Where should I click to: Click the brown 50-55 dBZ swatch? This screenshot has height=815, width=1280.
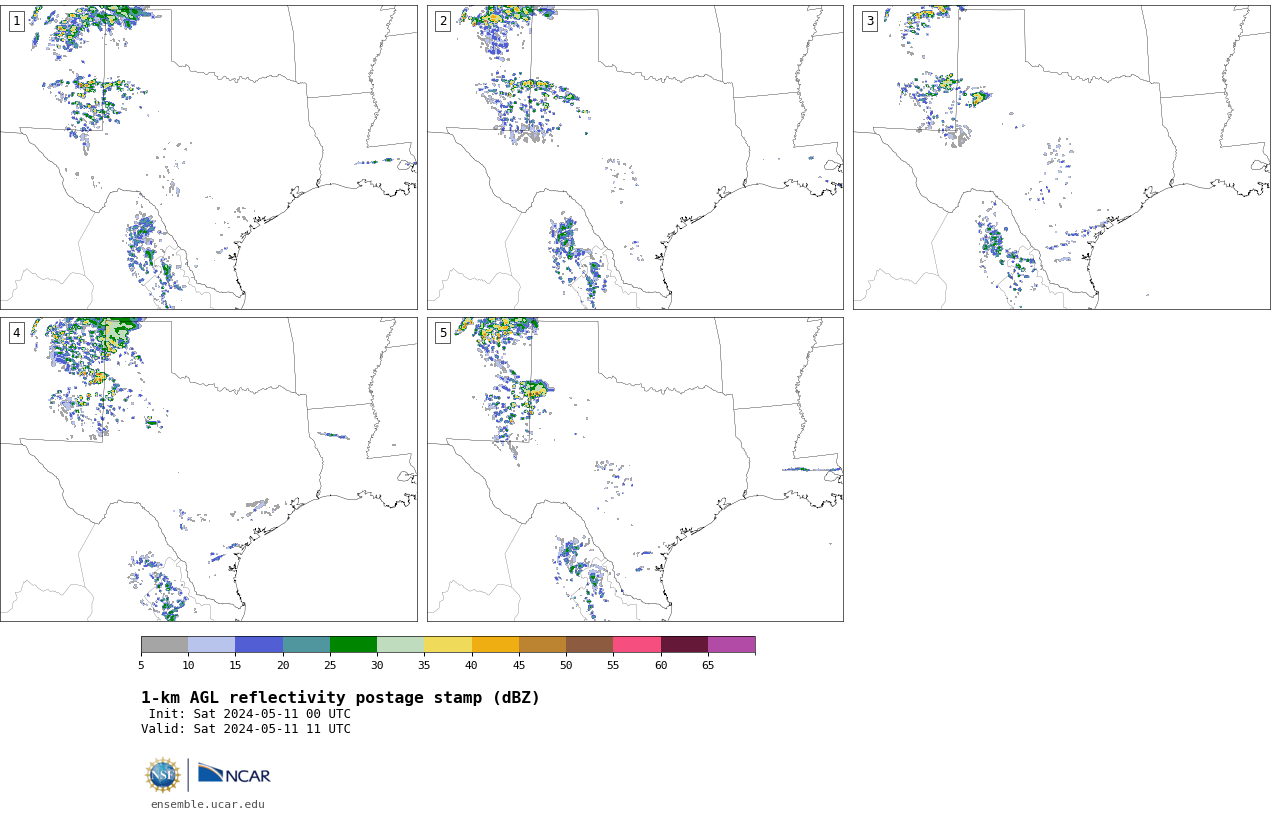[589, 644]
